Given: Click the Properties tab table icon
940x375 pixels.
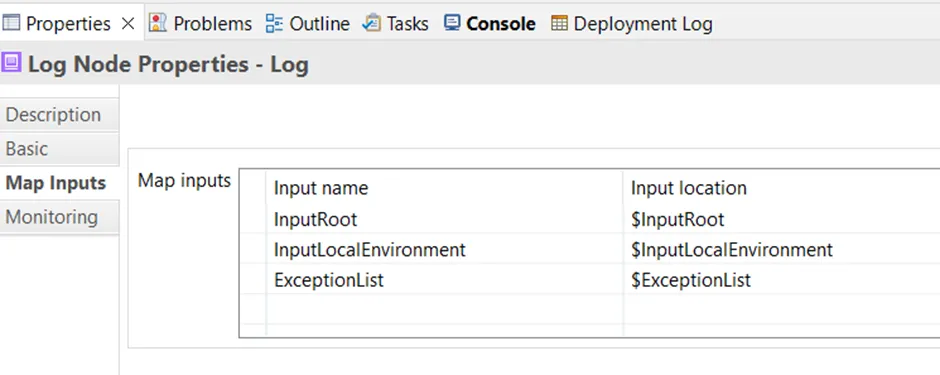Looking at the screenshot, I should click(x=11, y=23).
